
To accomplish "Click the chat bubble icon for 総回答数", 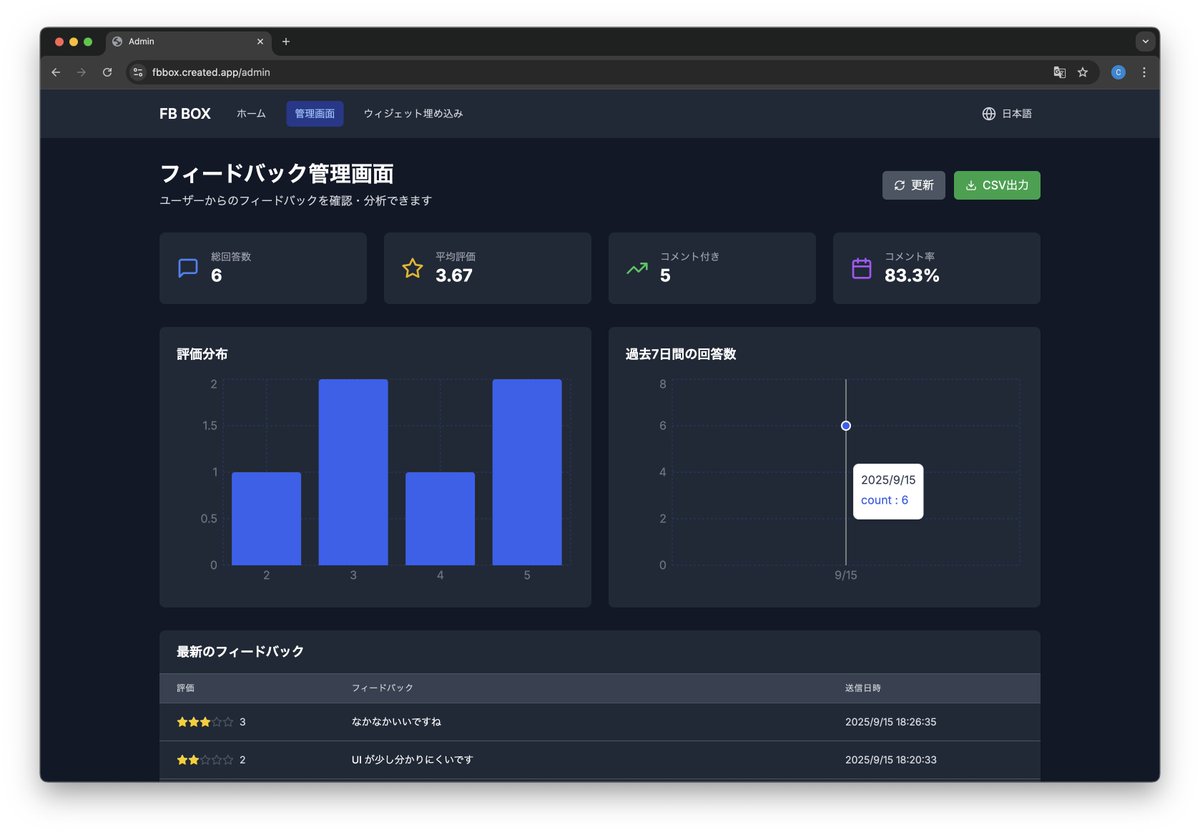I will tap(188, 268).
